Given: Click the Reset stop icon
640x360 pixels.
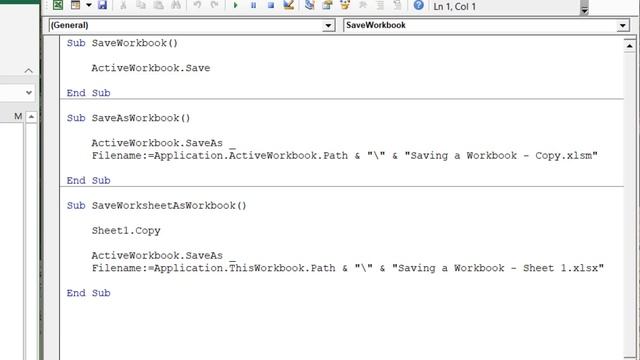Looking at the screenshot, I should pos(271,5).
